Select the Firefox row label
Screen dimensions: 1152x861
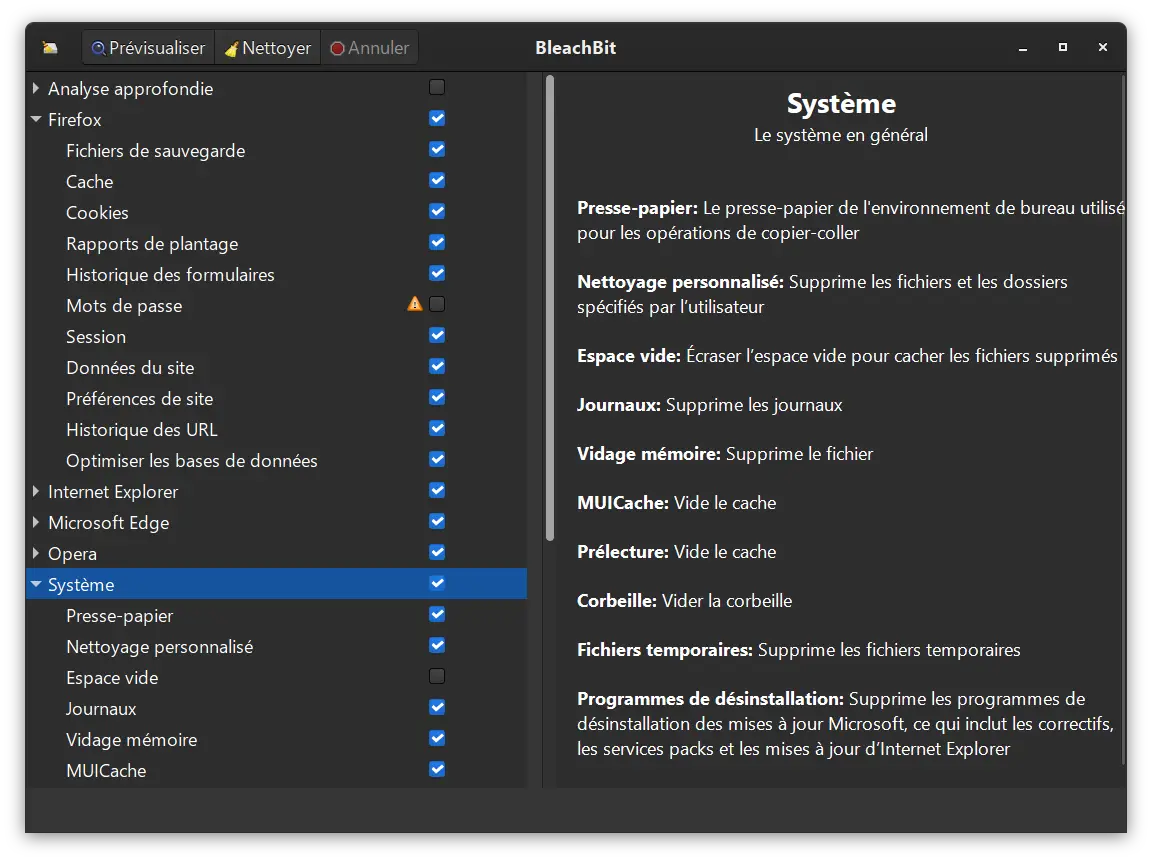(x=74, y=120)
